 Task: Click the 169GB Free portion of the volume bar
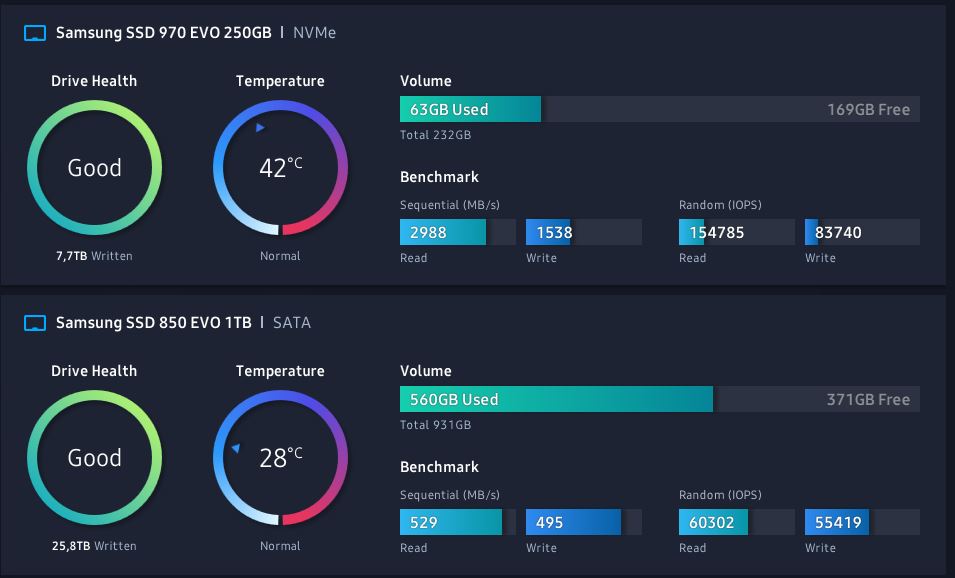730,109
